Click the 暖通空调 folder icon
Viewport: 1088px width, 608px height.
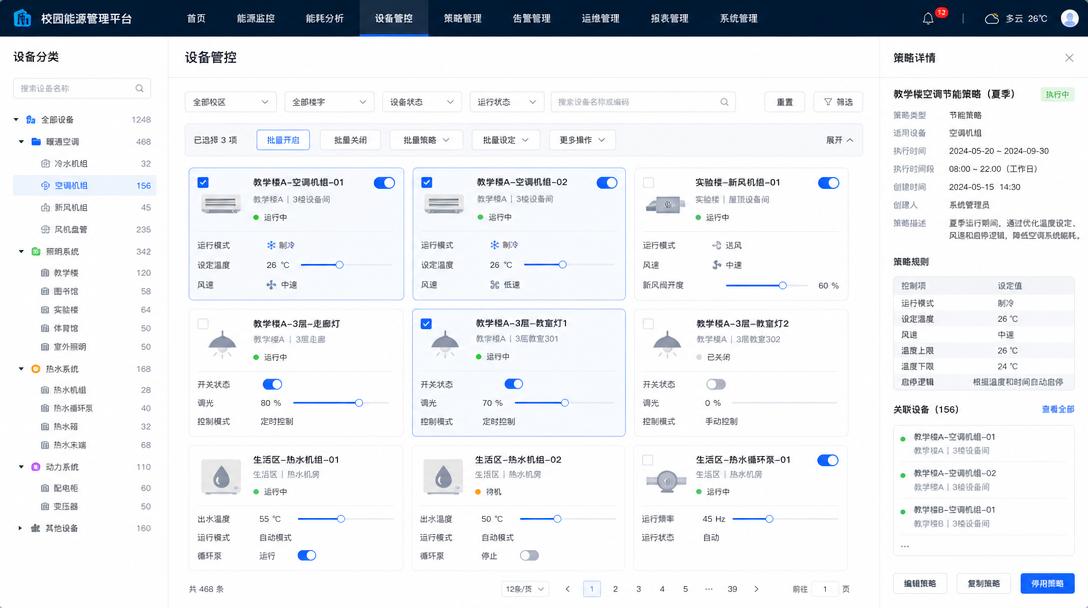[36, 142]
